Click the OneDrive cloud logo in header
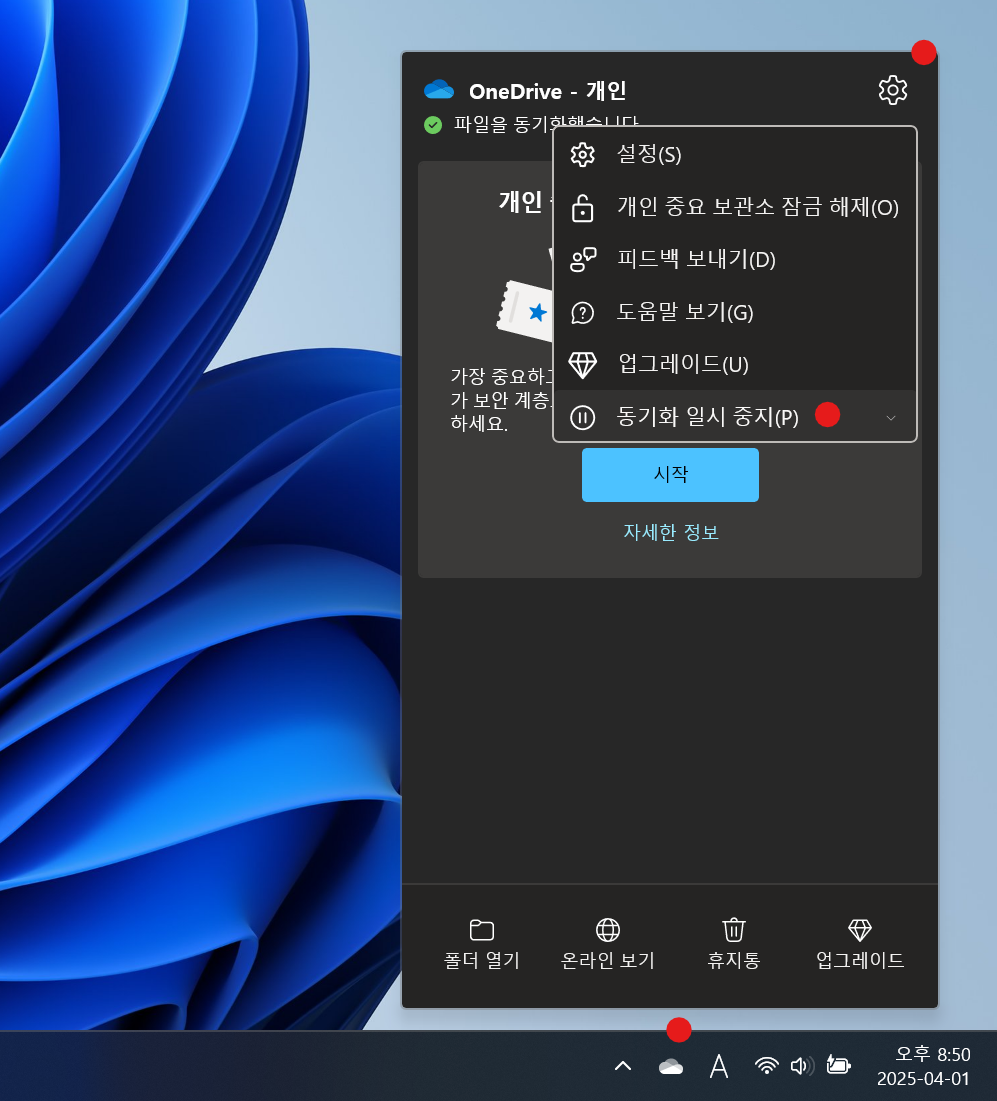The image size is (997, 1101). [x=440, y=90]
